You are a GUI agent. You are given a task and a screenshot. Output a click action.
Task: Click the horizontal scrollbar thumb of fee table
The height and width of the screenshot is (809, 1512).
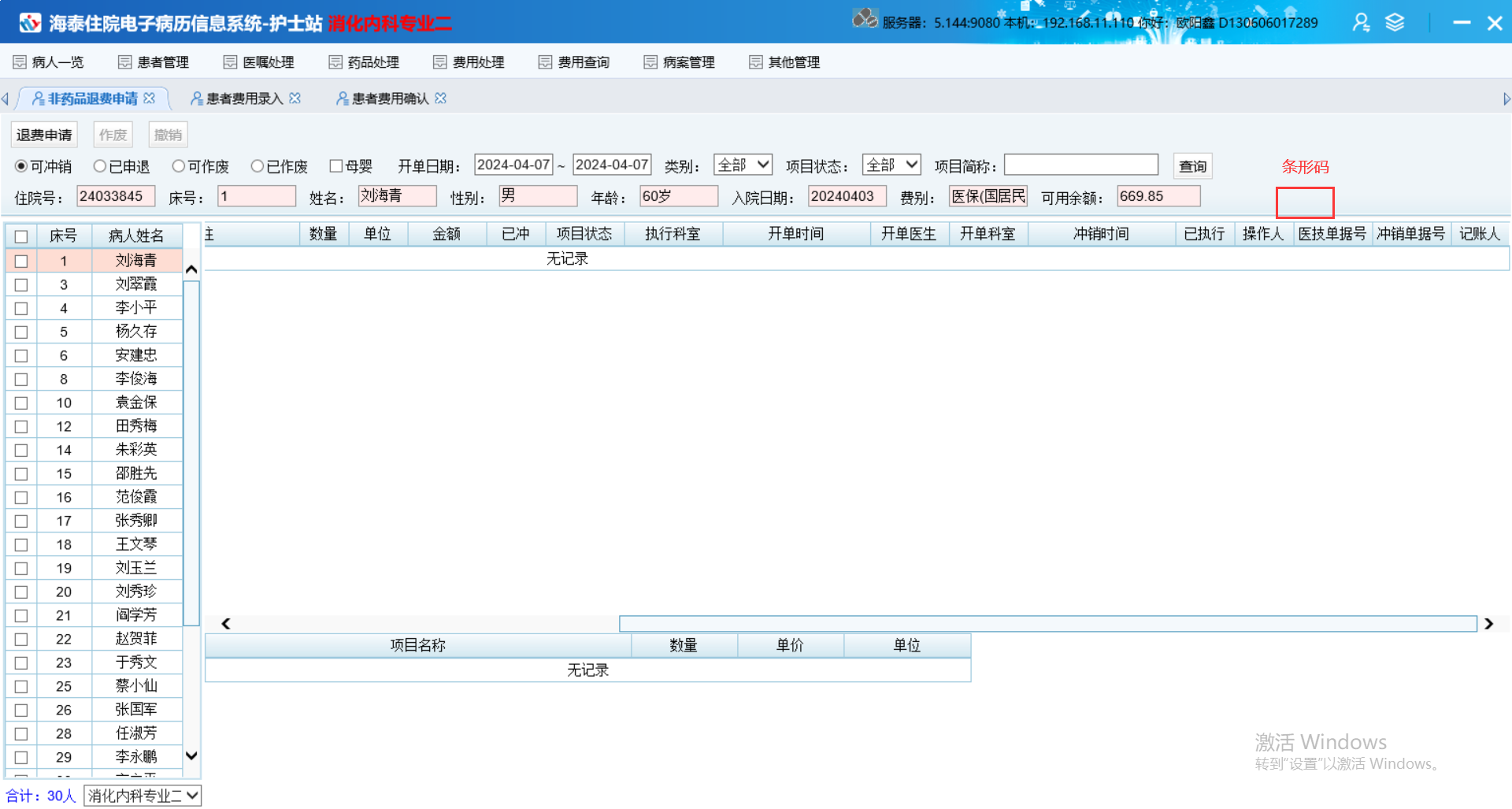[x=1047, y=624]
